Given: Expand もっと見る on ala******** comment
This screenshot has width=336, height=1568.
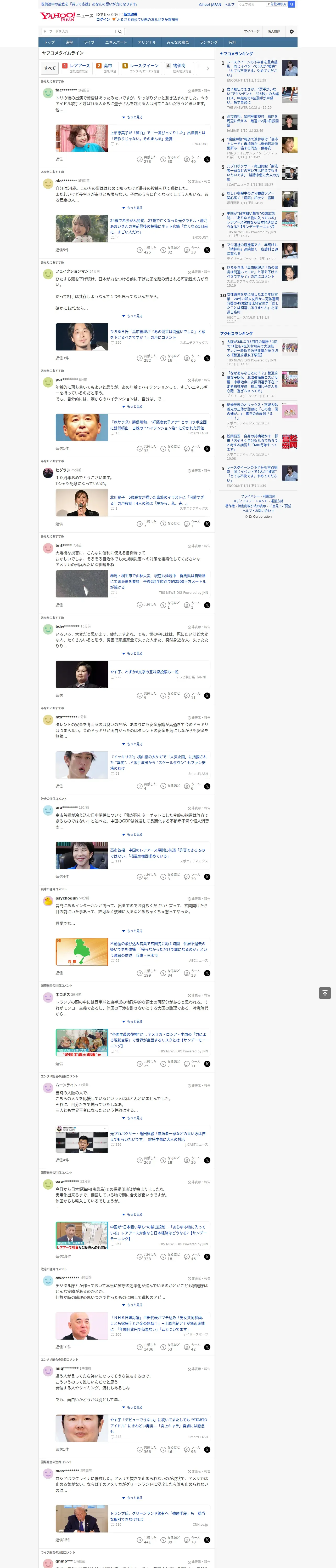Looking at the screenshot, I should coord(132,208).
